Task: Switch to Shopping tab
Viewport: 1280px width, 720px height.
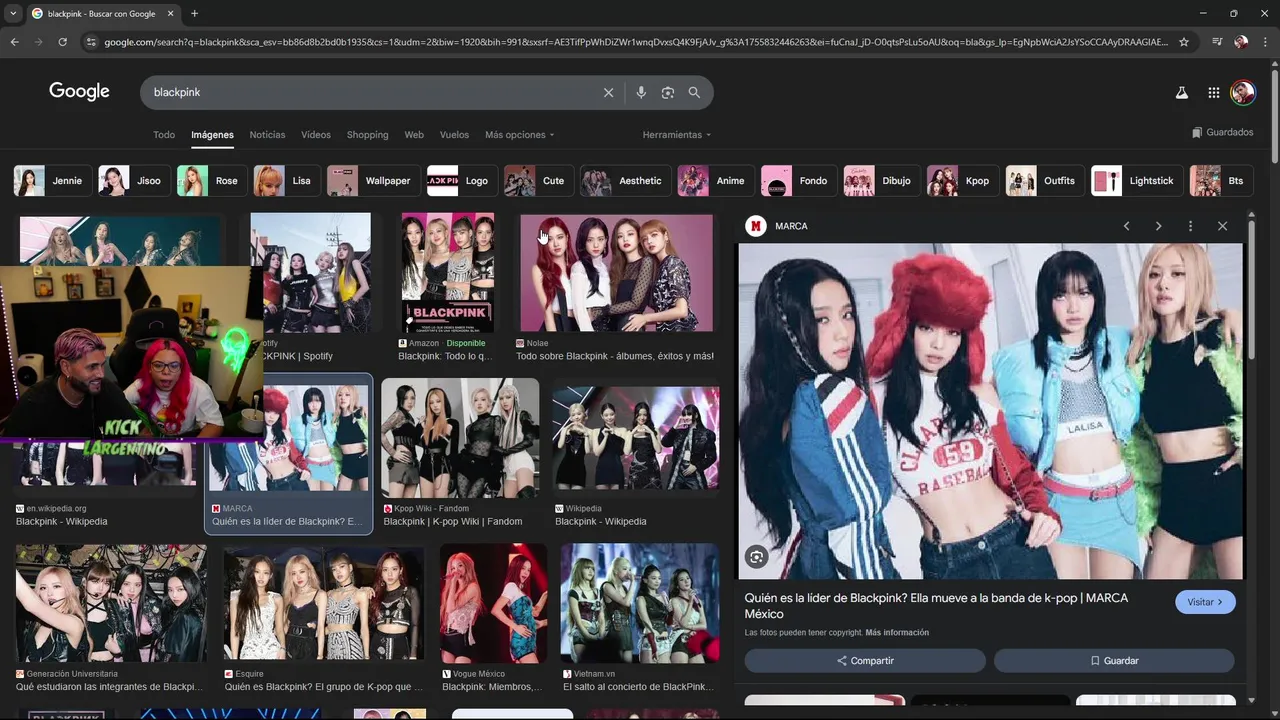Action: click(367, 135)
